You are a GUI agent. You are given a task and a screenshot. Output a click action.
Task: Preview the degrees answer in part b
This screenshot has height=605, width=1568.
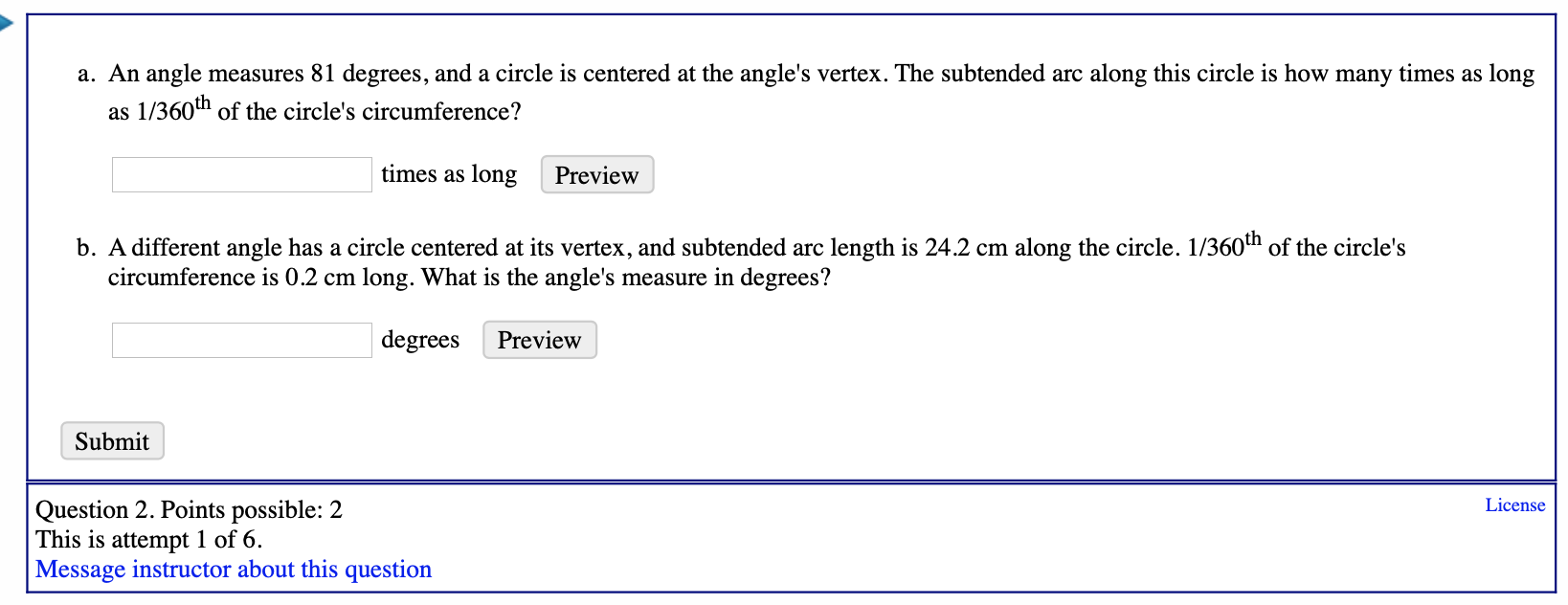(x=539, y=339)
